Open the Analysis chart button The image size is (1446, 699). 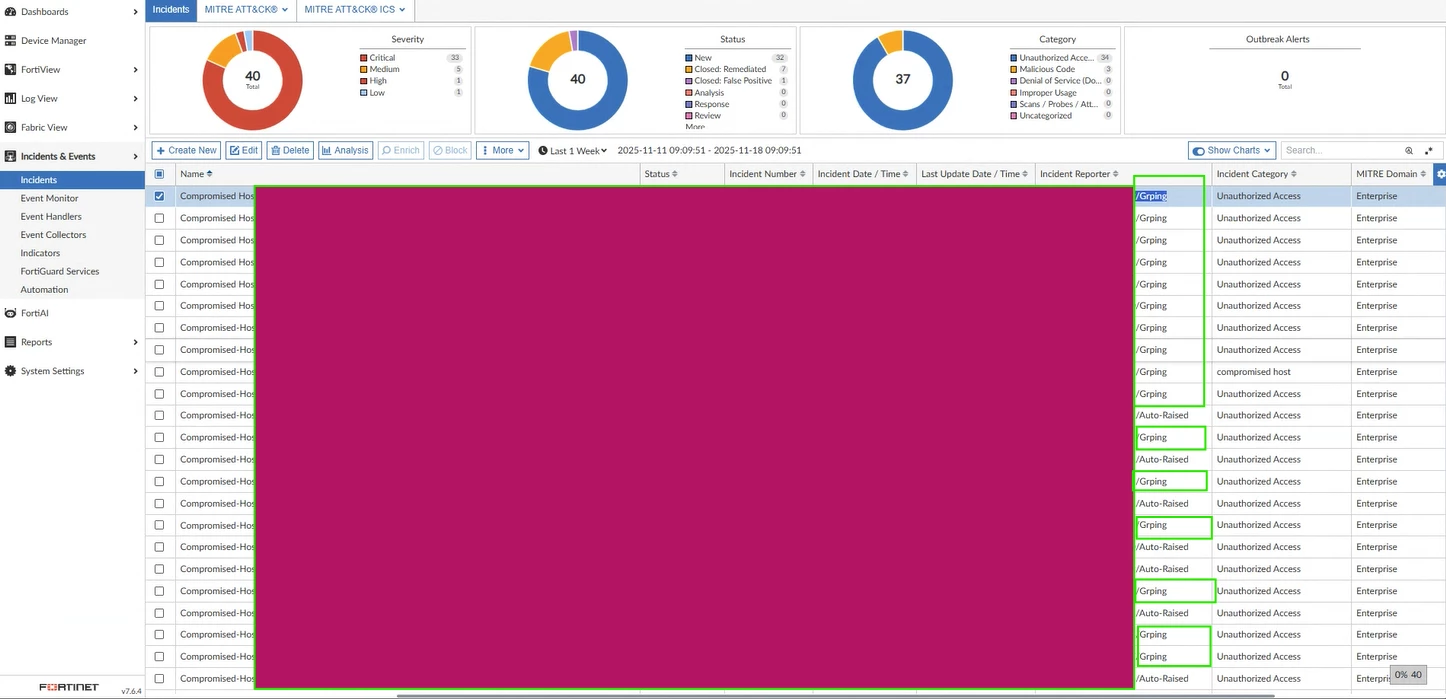point(345,150)
